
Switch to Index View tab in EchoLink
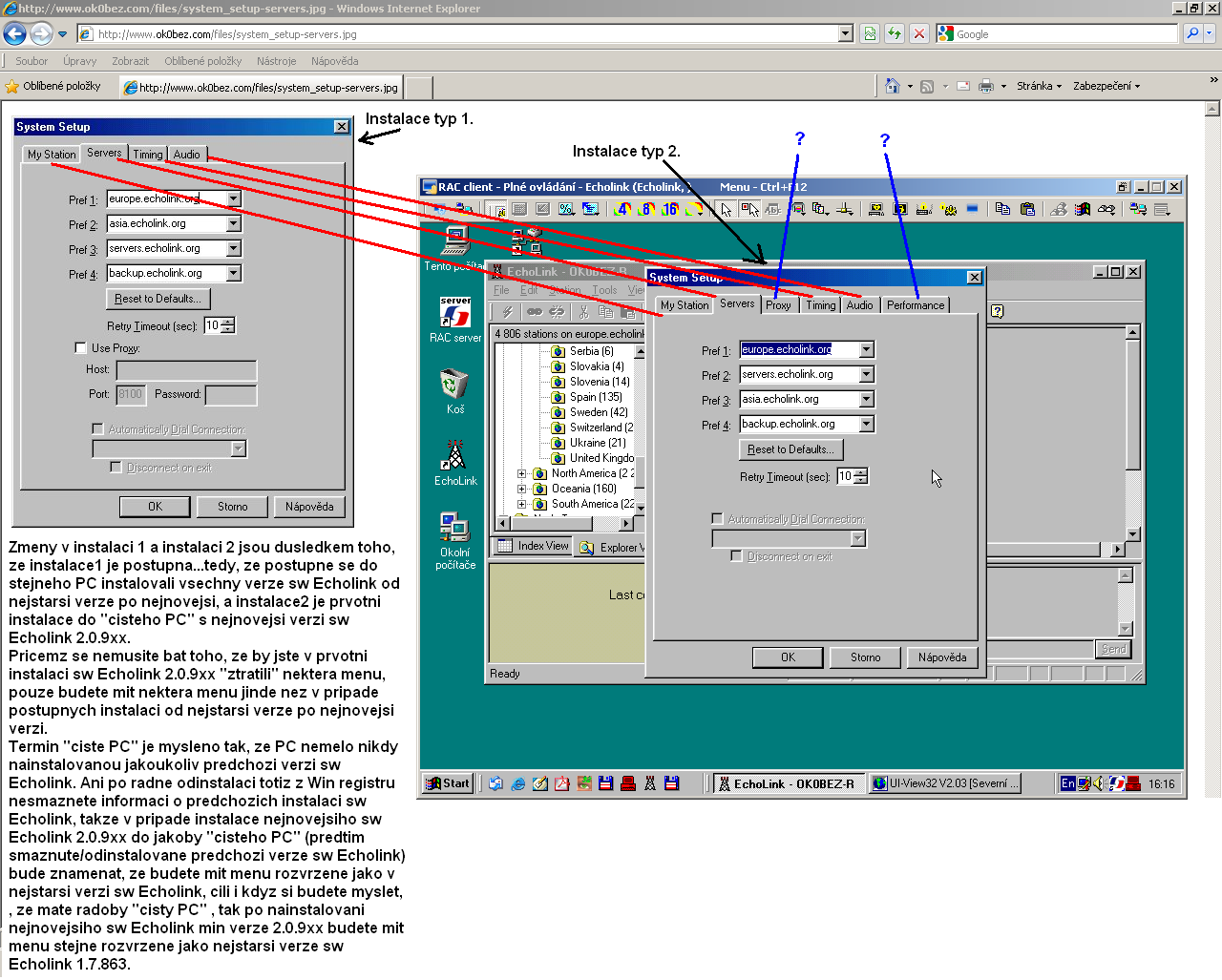coord(532,546)
